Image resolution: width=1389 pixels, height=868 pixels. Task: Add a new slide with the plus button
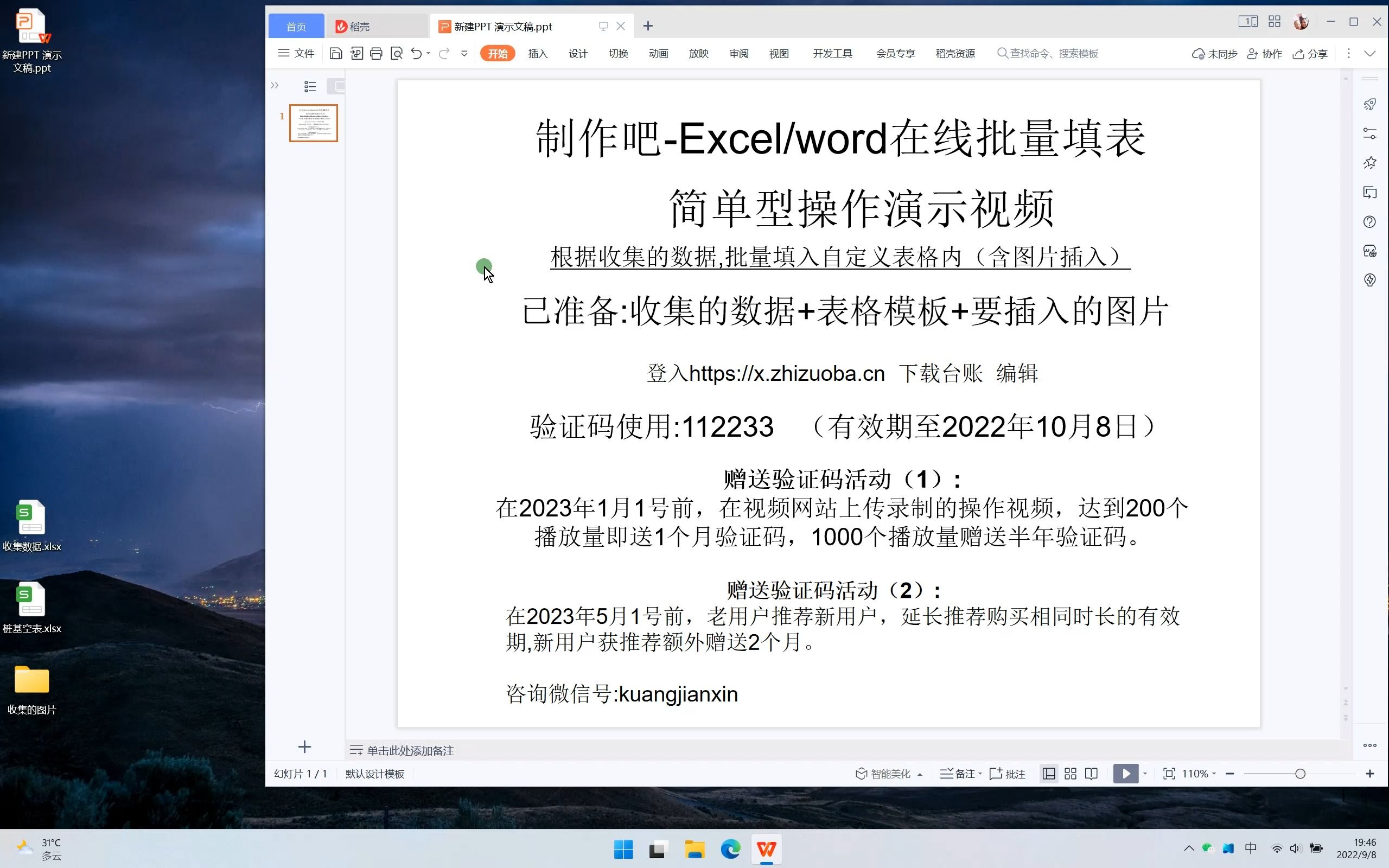[x=305, y=747]
